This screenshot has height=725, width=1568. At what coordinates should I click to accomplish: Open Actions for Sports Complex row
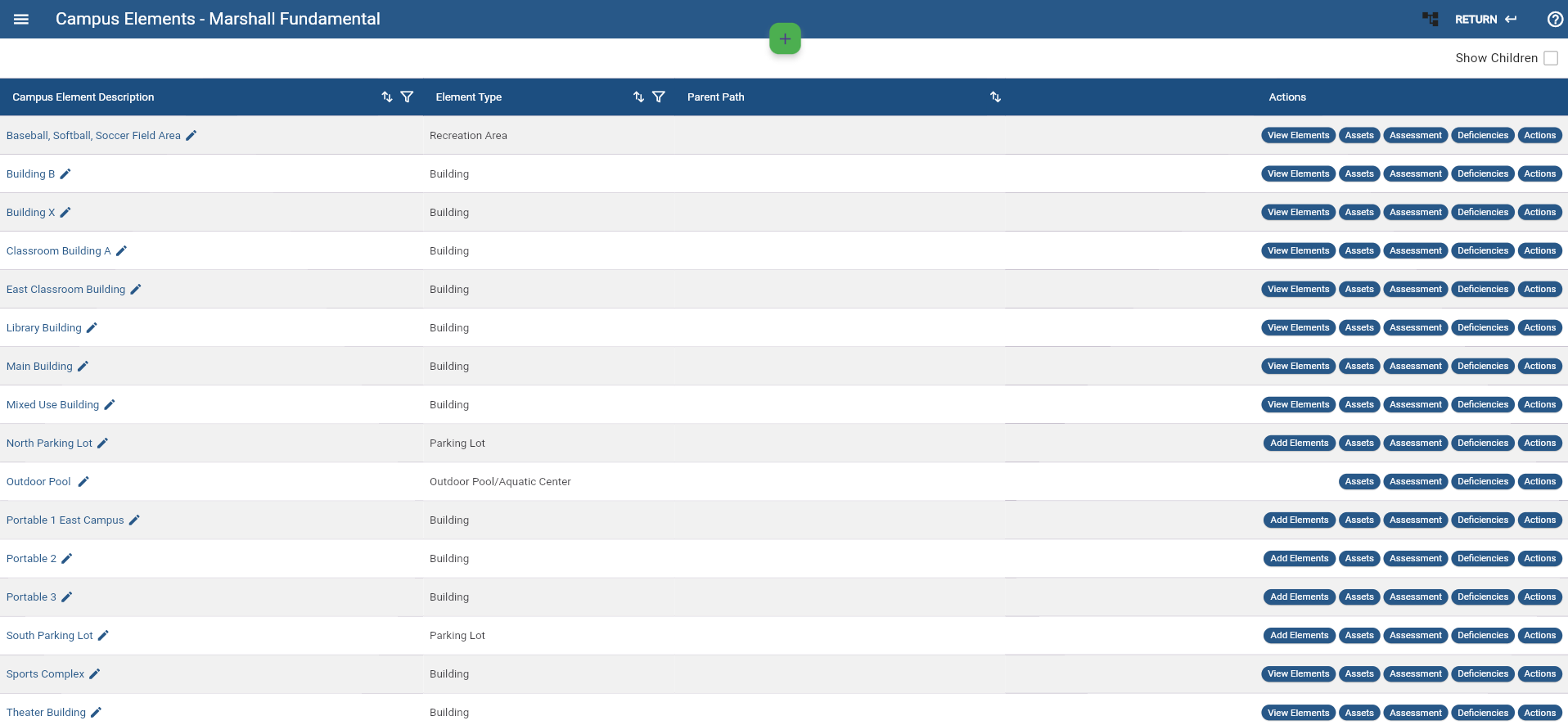(x=1539, y=673)
